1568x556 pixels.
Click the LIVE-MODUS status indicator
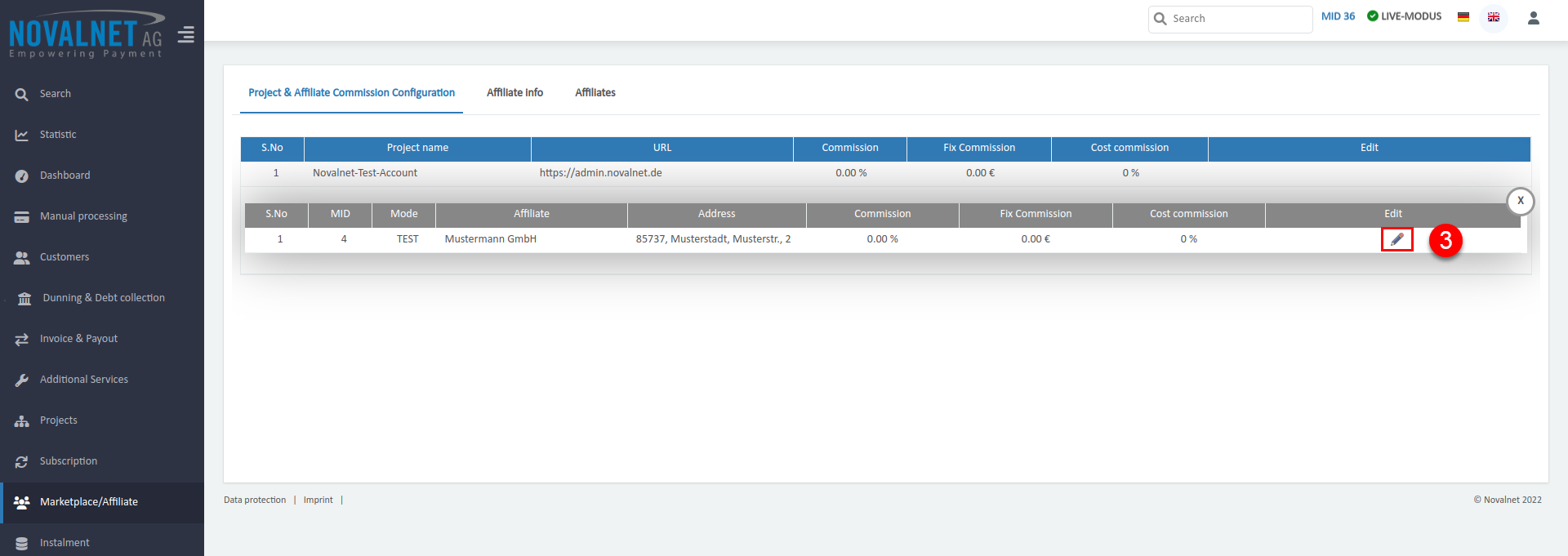[x=1404, y=16]
